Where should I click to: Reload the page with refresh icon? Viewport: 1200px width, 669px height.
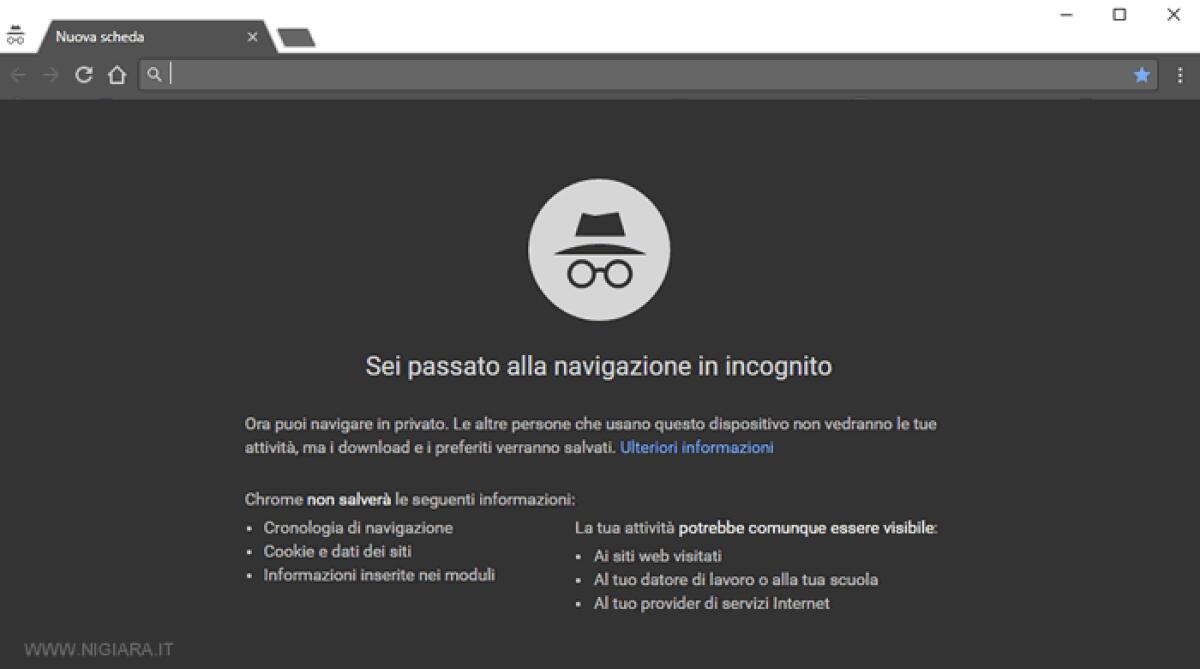pyautogui.click(x=84, y=75)
